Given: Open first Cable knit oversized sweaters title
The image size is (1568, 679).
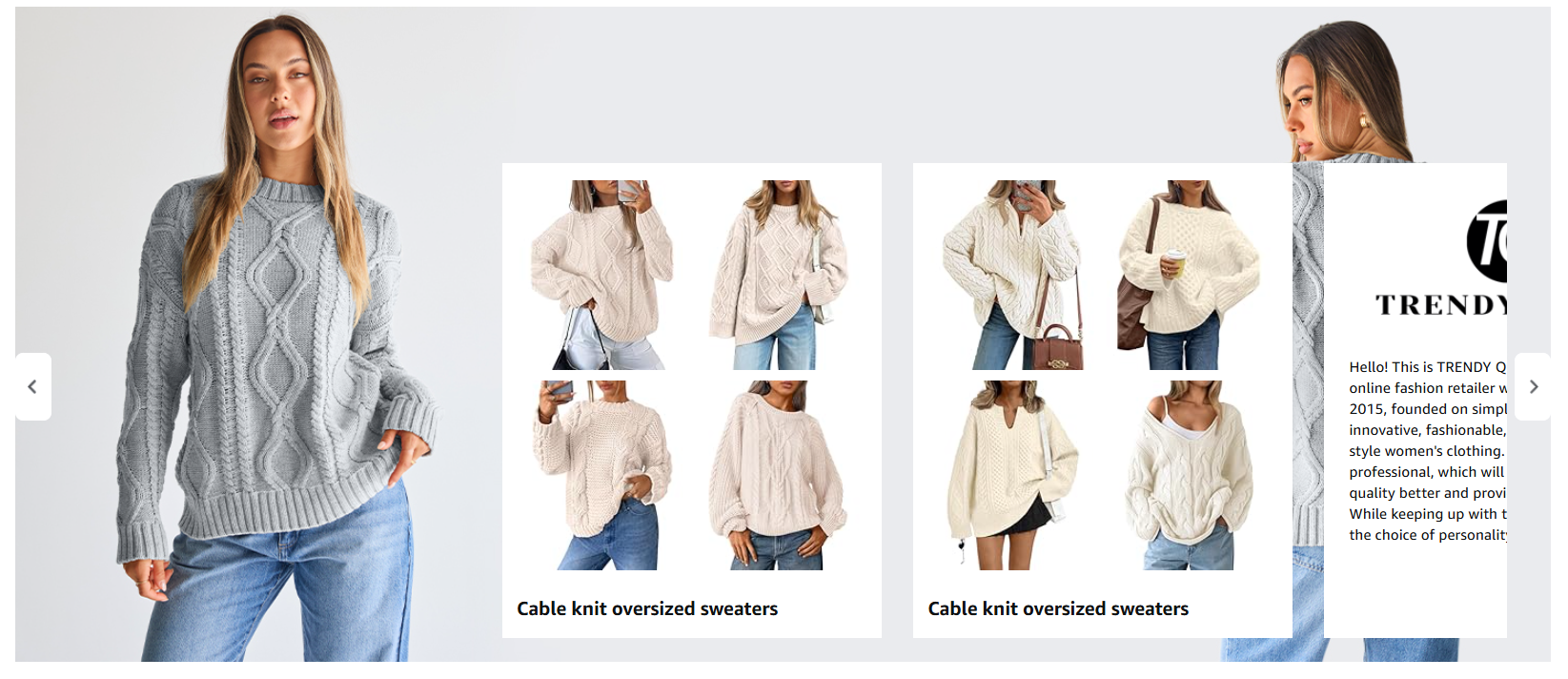Looking at the screenshot, I should 647,608.
